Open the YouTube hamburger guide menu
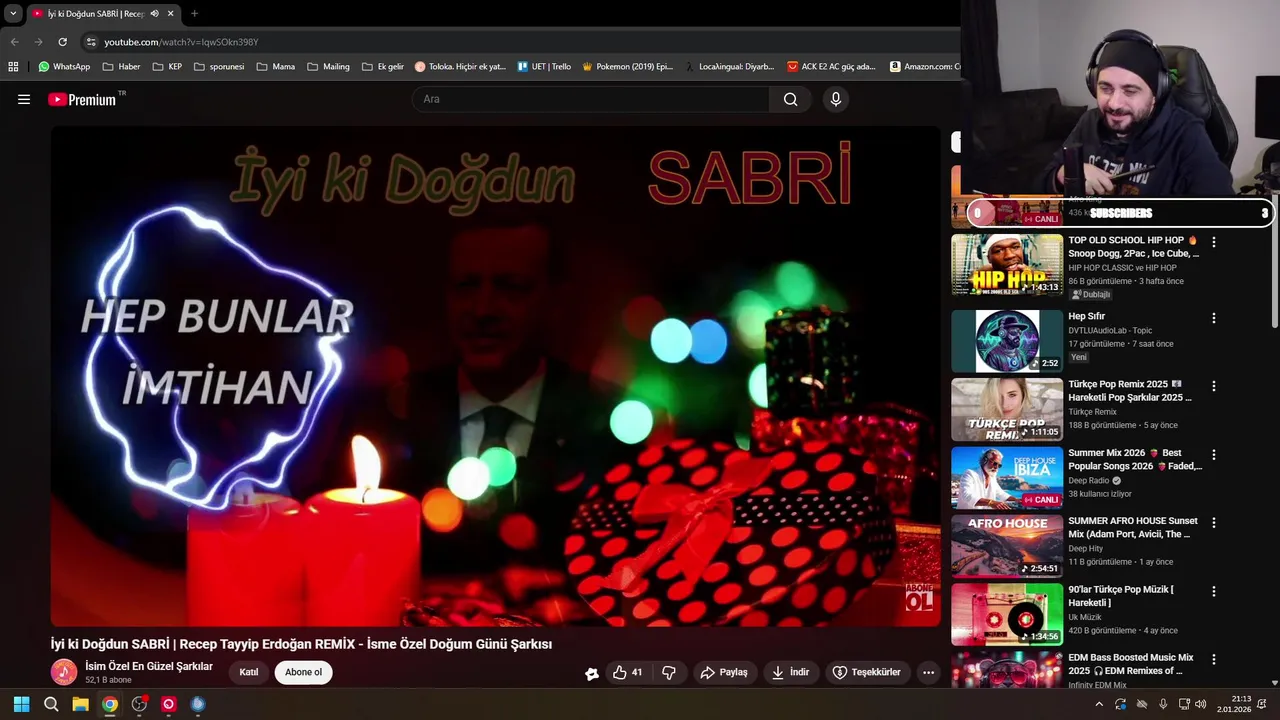1280x720 pixels. (x=24, y=99)
